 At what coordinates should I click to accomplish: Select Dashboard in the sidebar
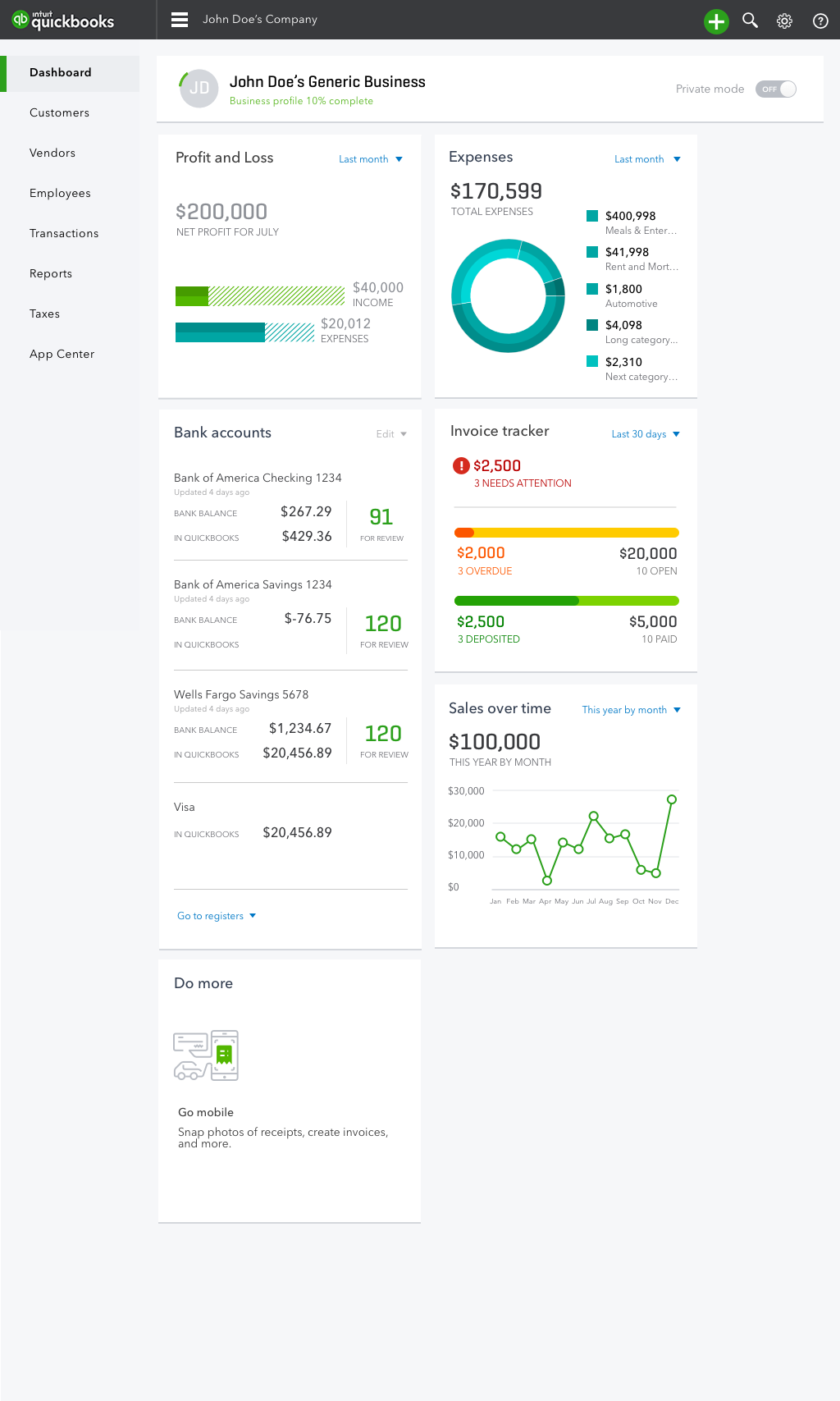[x=70, y=72]
